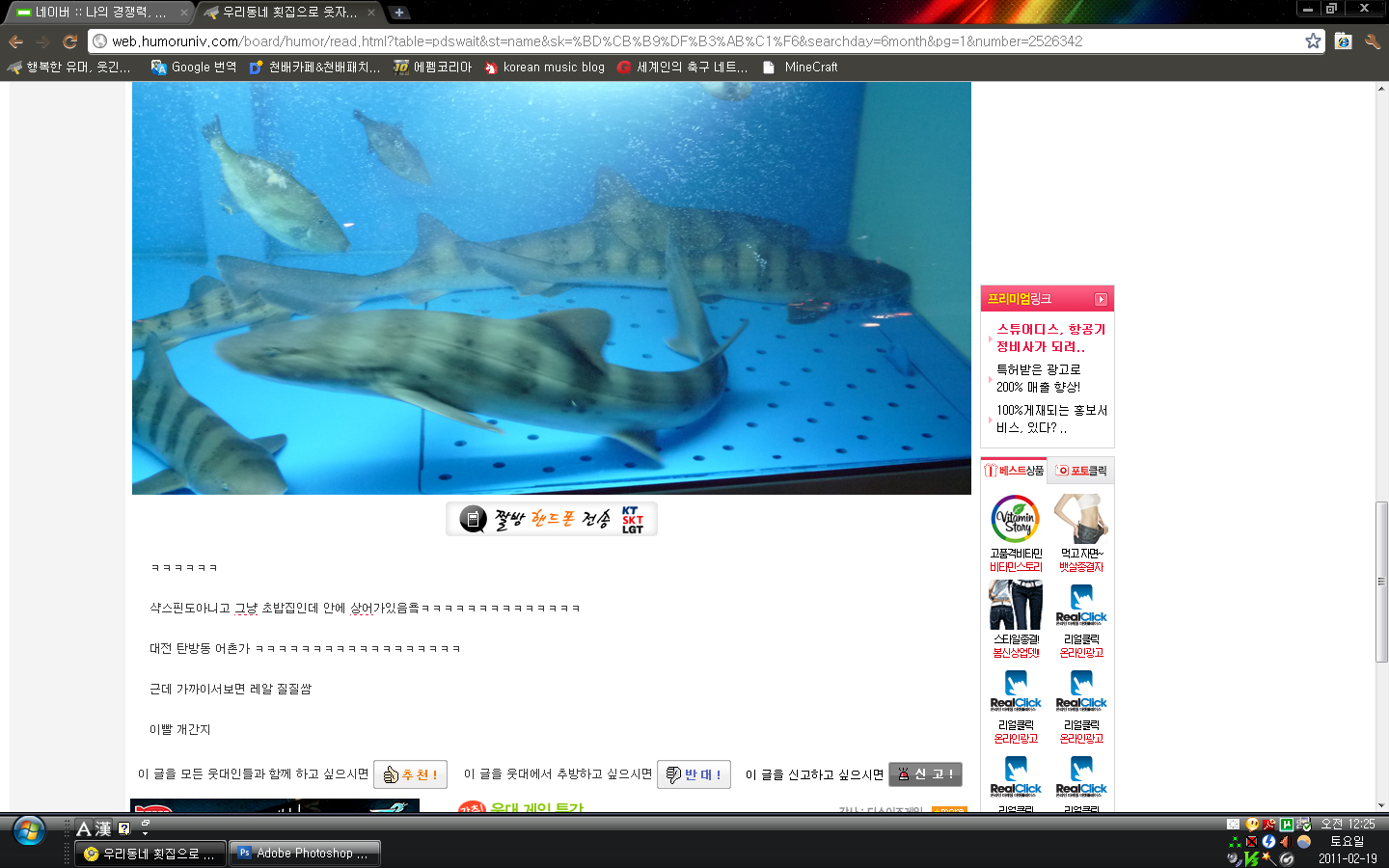This screenshot has width=1389, height=868.
Task: Open the 행복한 유머, 웃긴 bookmark
Action: pyautogui.click(x=69, y=68)
